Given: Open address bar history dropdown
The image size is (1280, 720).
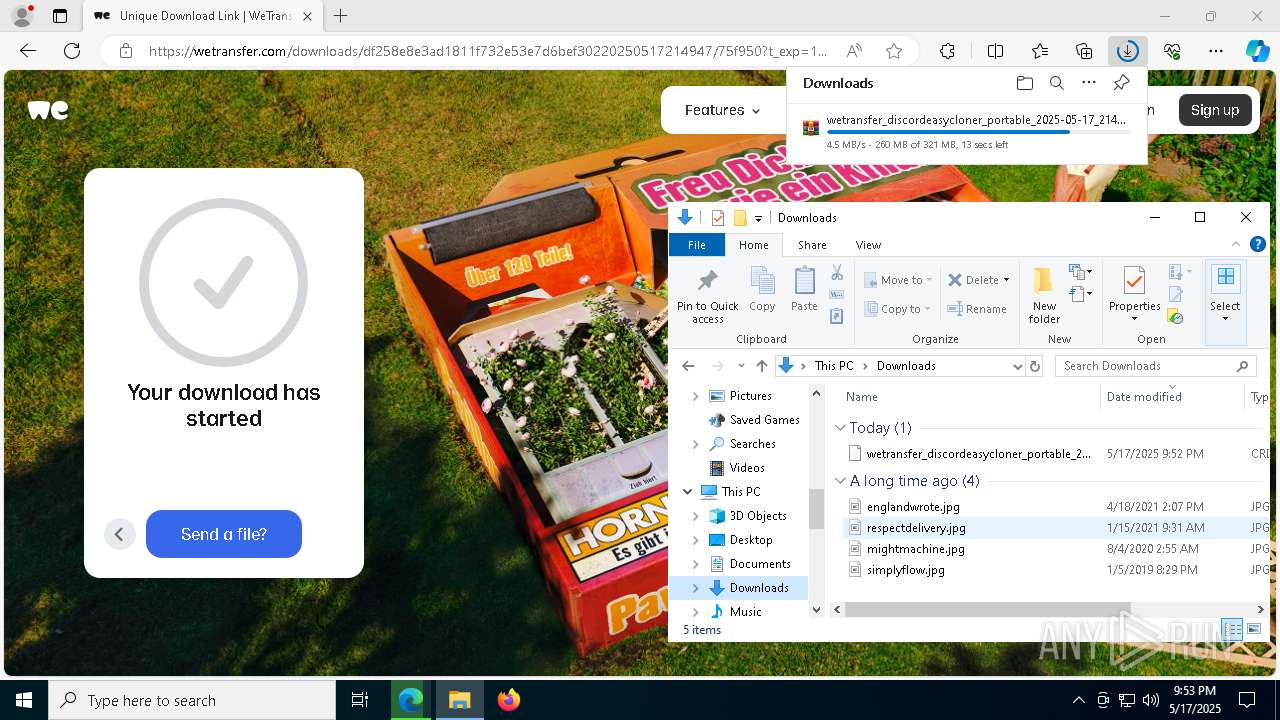Looking at the screenshot, I should tap(1018, 366).
